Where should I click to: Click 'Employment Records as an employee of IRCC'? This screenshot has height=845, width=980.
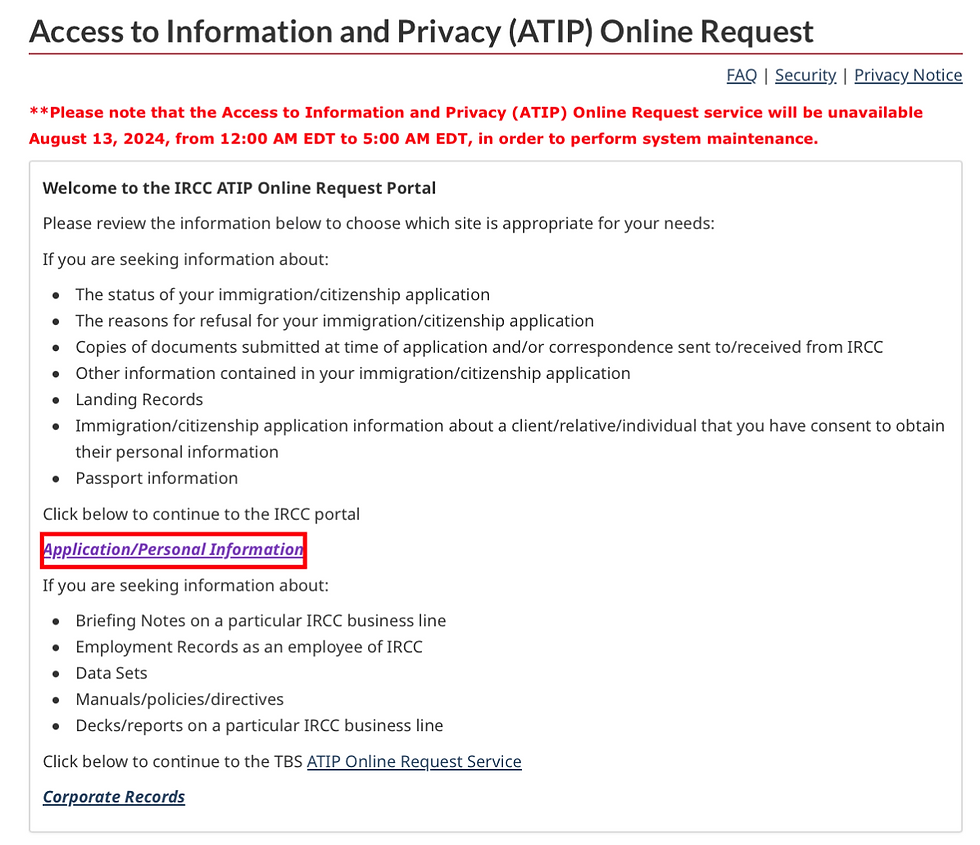click(x=249, y=647)
